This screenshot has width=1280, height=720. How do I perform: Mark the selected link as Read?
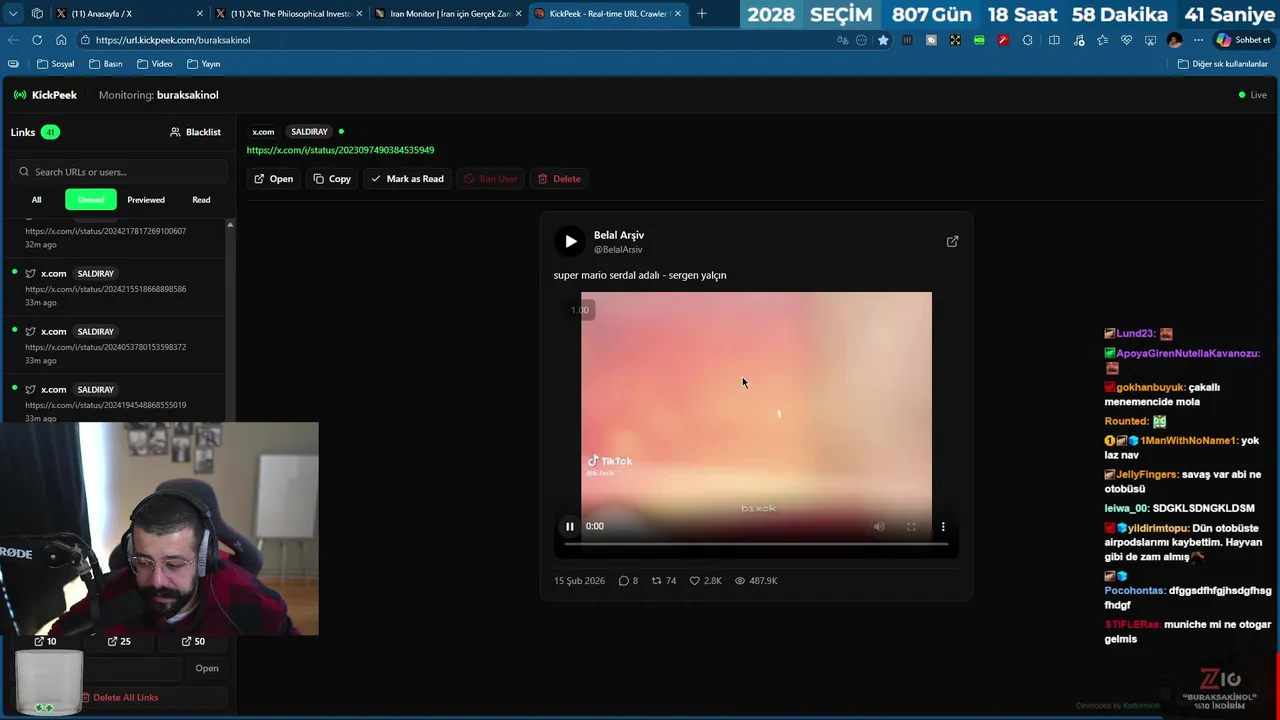pyautogui.click(x=407, y=179)
